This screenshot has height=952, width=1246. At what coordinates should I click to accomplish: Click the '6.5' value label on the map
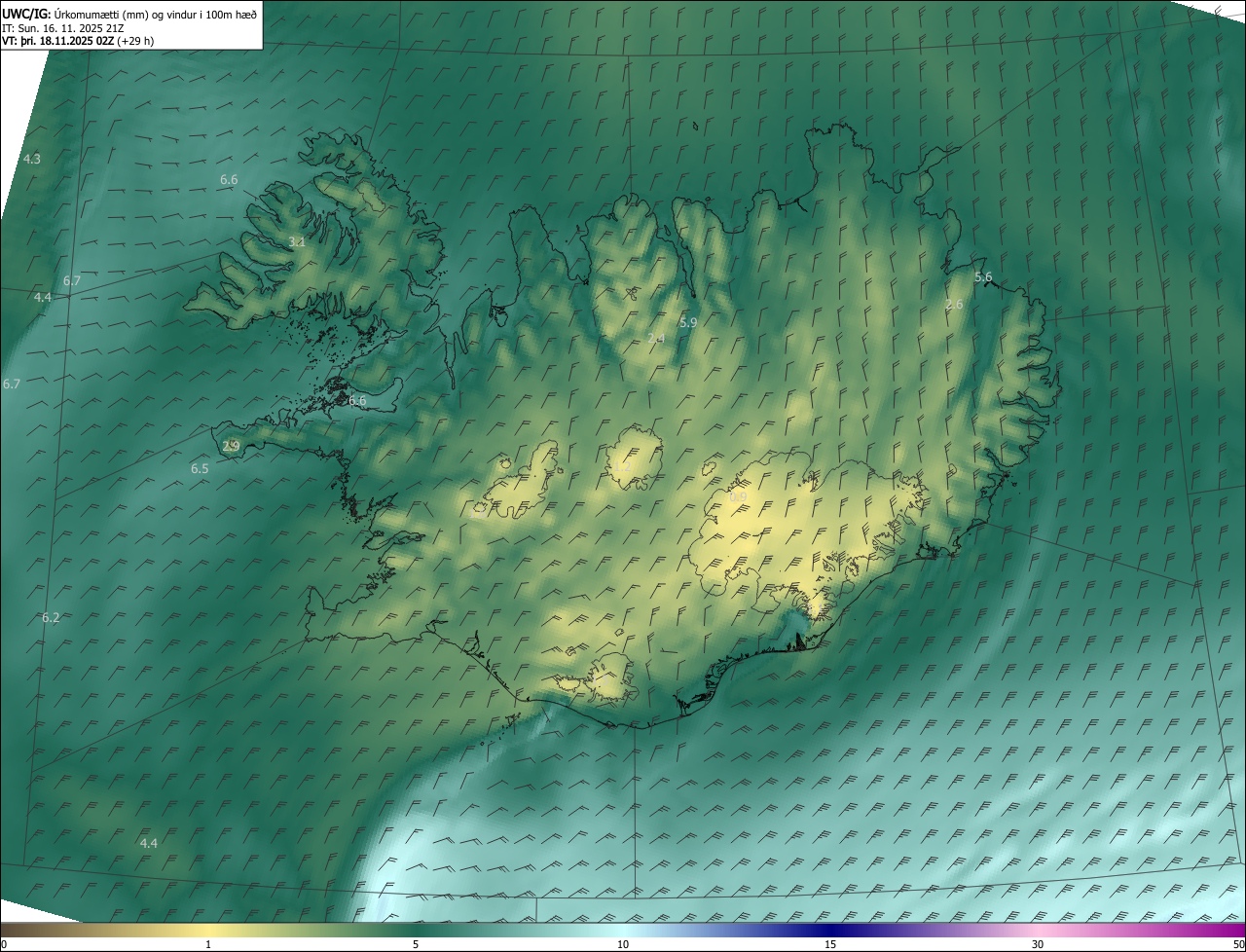click(x=200, y=469)
